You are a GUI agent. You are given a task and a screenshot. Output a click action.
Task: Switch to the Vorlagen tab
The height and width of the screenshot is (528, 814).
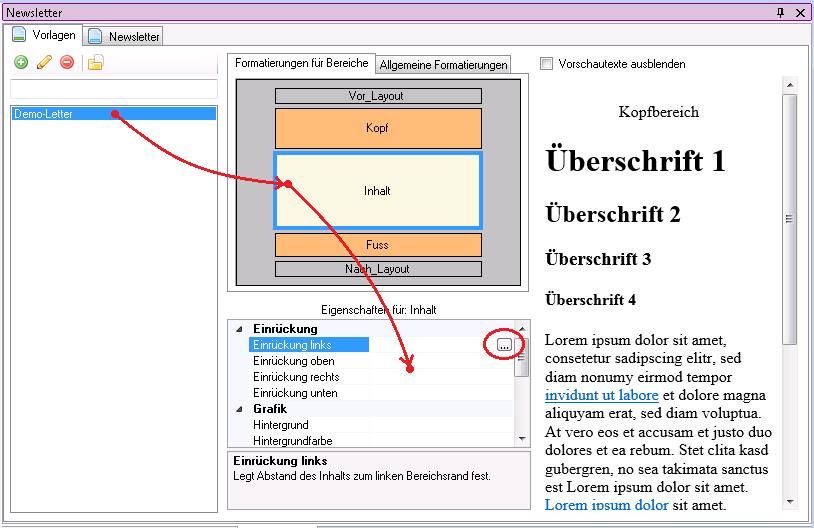(x=45, y=35)
